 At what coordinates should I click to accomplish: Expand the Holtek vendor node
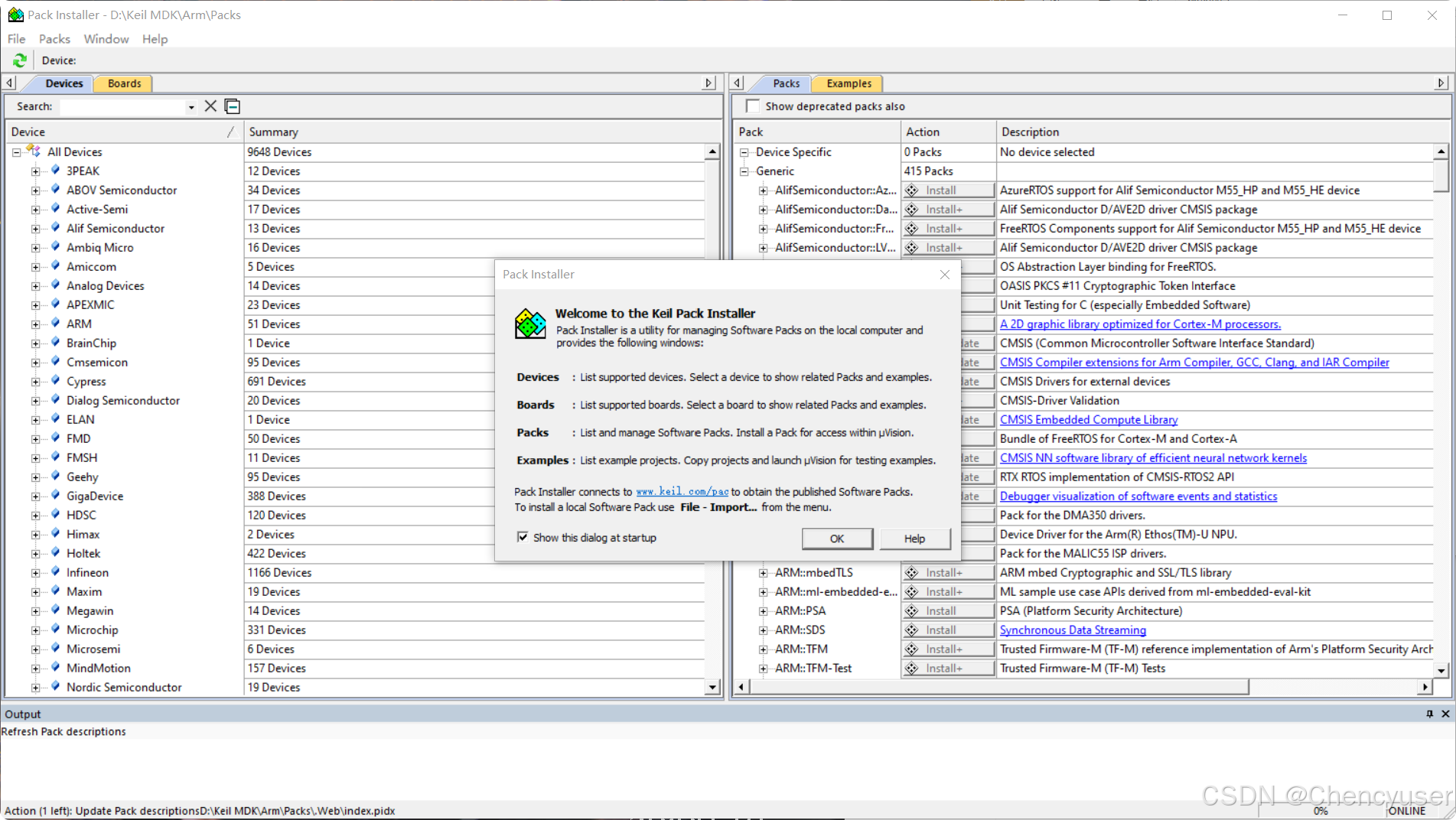tap(35, 554)
